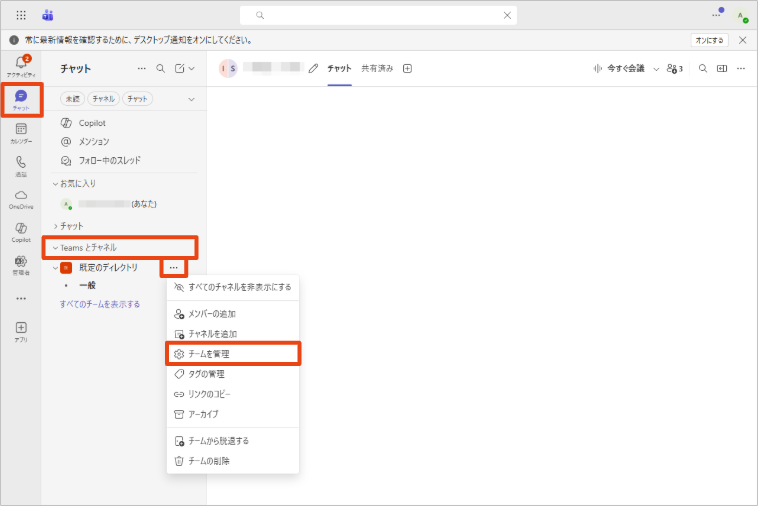The image size is (758, 506).
Task: Open the Calendar app icon
Action: point(20,132)
